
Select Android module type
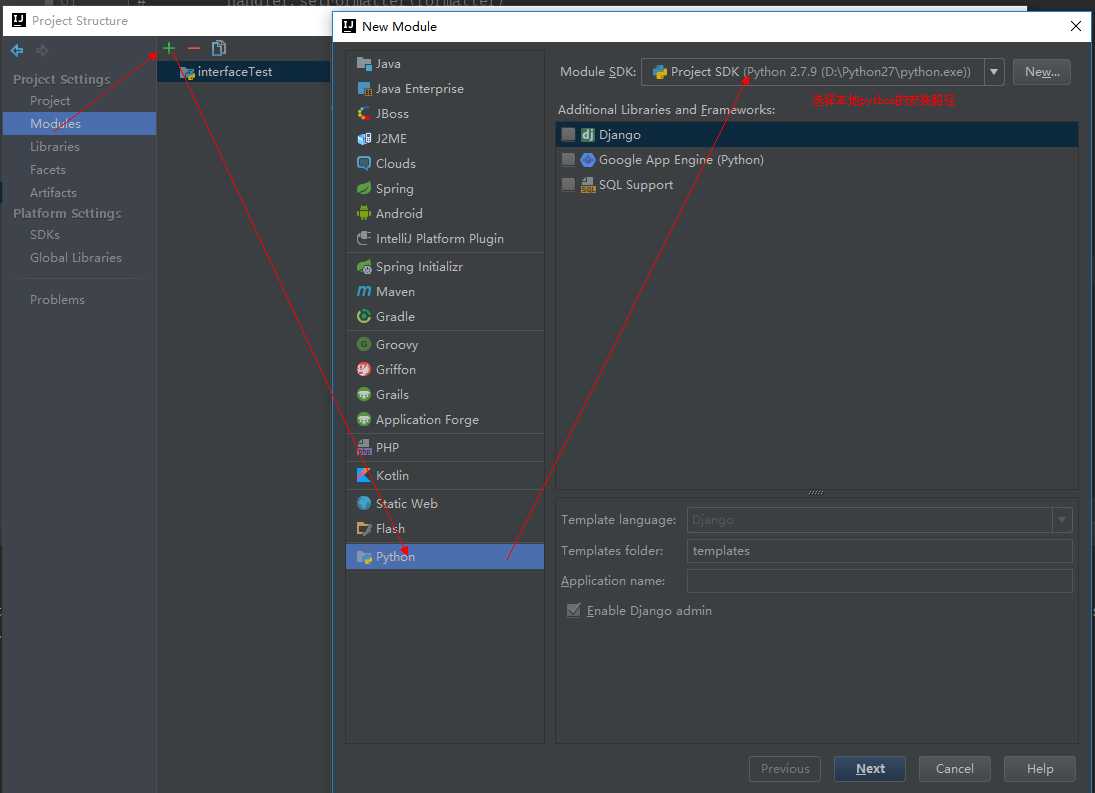click(445, 214)
